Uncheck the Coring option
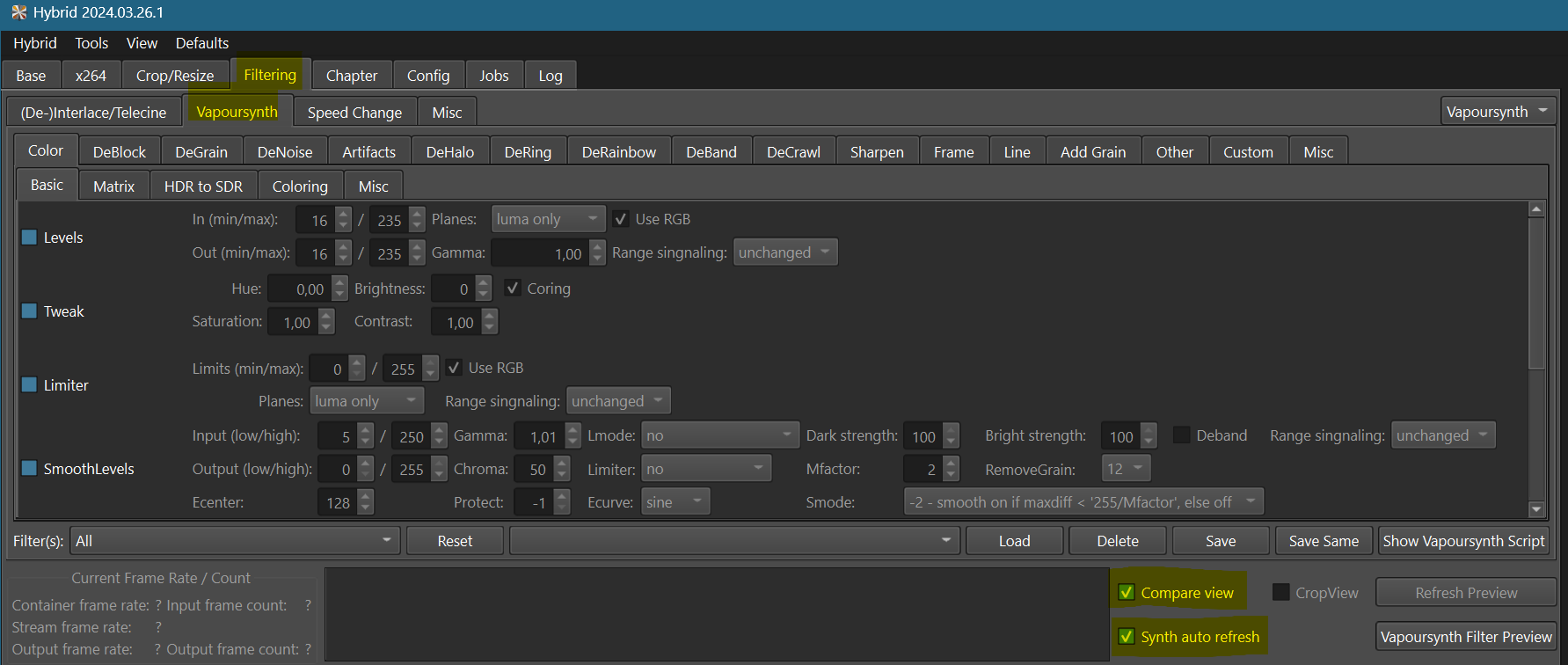Viewport: 1568px width, 665px height. 513,289
